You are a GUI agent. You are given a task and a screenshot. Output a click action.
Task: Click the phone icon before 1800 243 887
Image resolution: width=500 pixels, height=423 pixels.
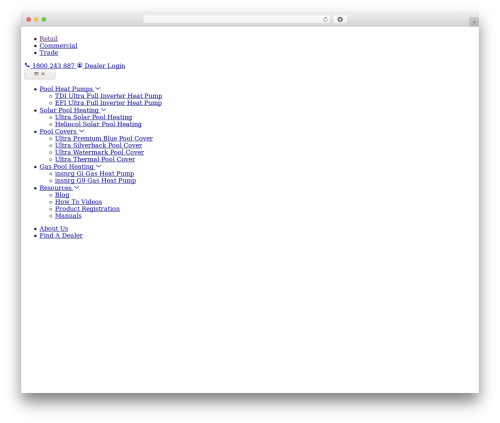(x=27, y=65)
